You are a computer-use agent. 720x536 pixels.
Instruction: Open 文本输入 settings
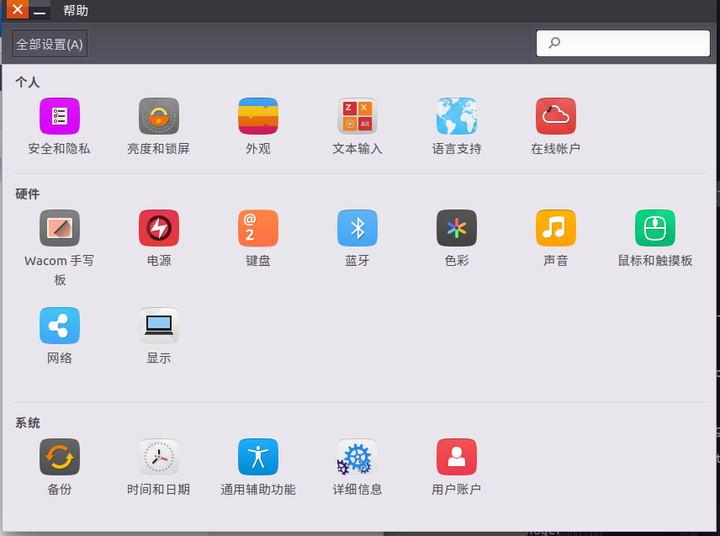(357, 116)
